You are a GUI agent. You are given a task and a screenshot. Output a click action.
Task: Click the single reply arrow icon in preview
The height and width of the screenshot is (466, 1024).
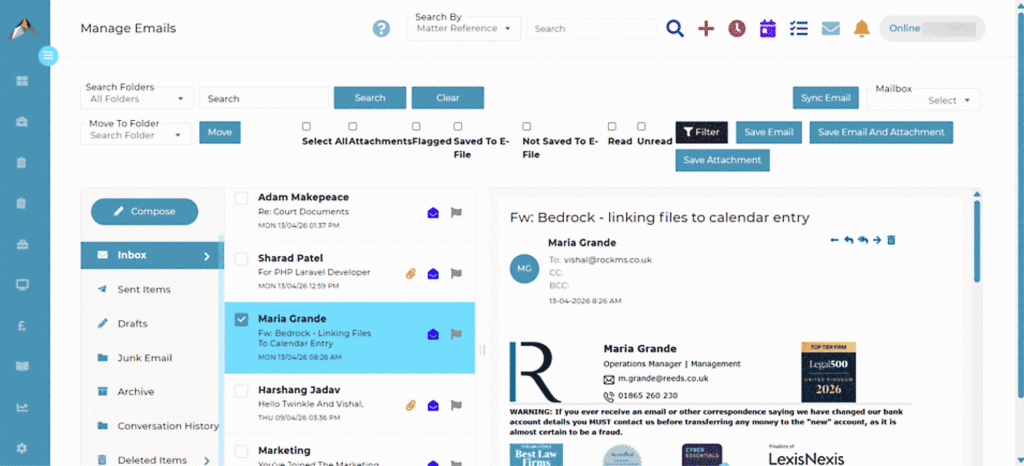pyautogui.click(x=848, y=240)
